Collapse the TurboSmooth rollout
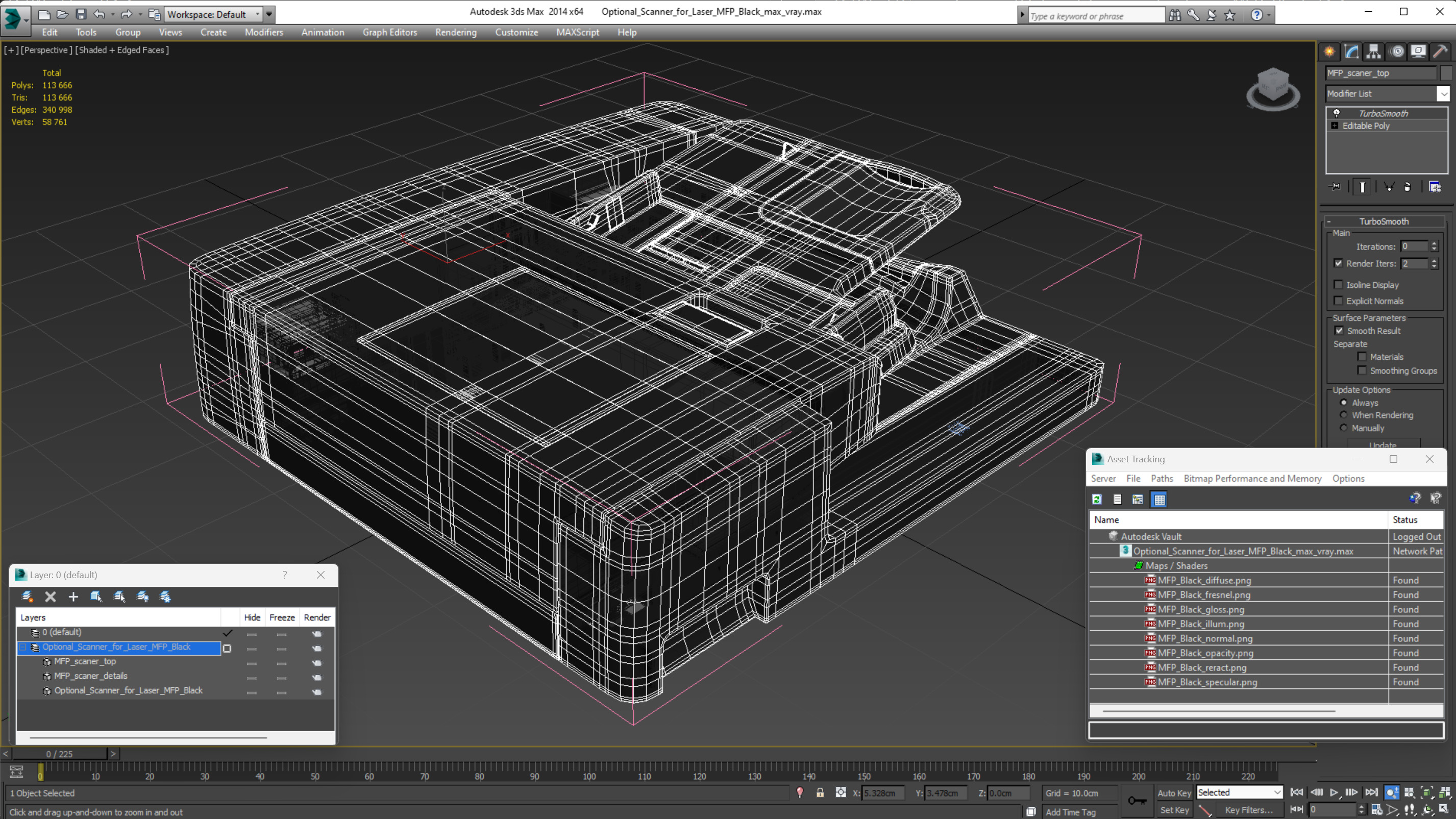 [1329, 221]
